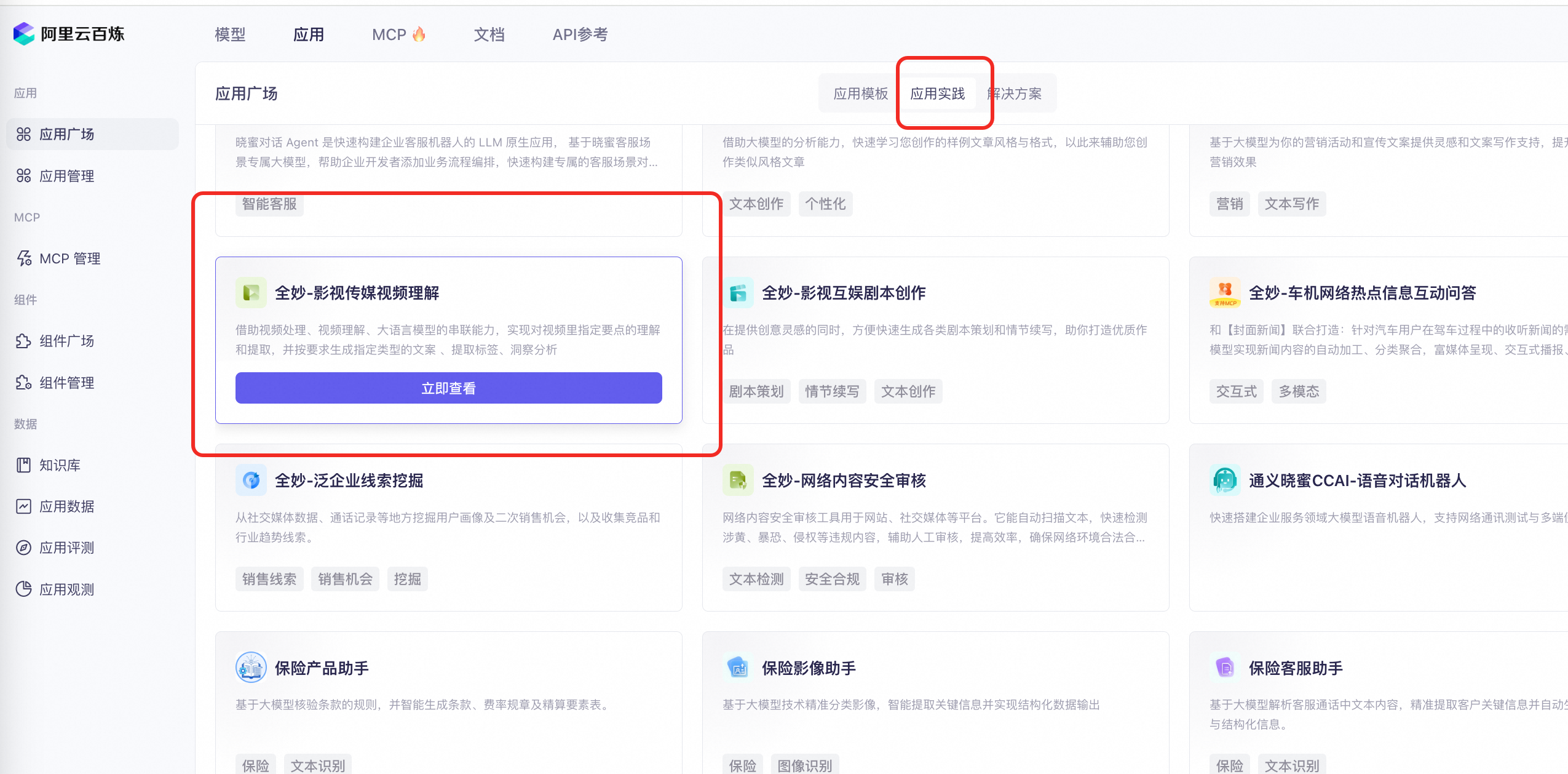Screen dimensions: 1568x774
Task: Click the 全妙-泛企业线索挖掘 blue icon
Action: click(x=251, y=481)
